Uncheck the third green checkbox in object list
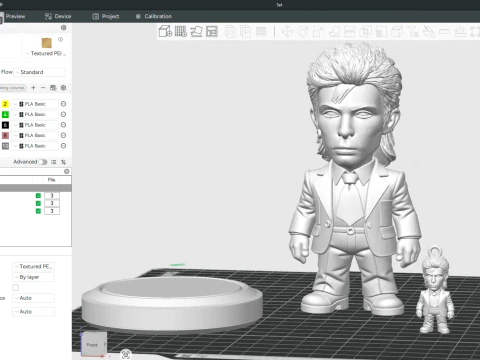Viewport: 480px width, 360px height. click(38, 211)
